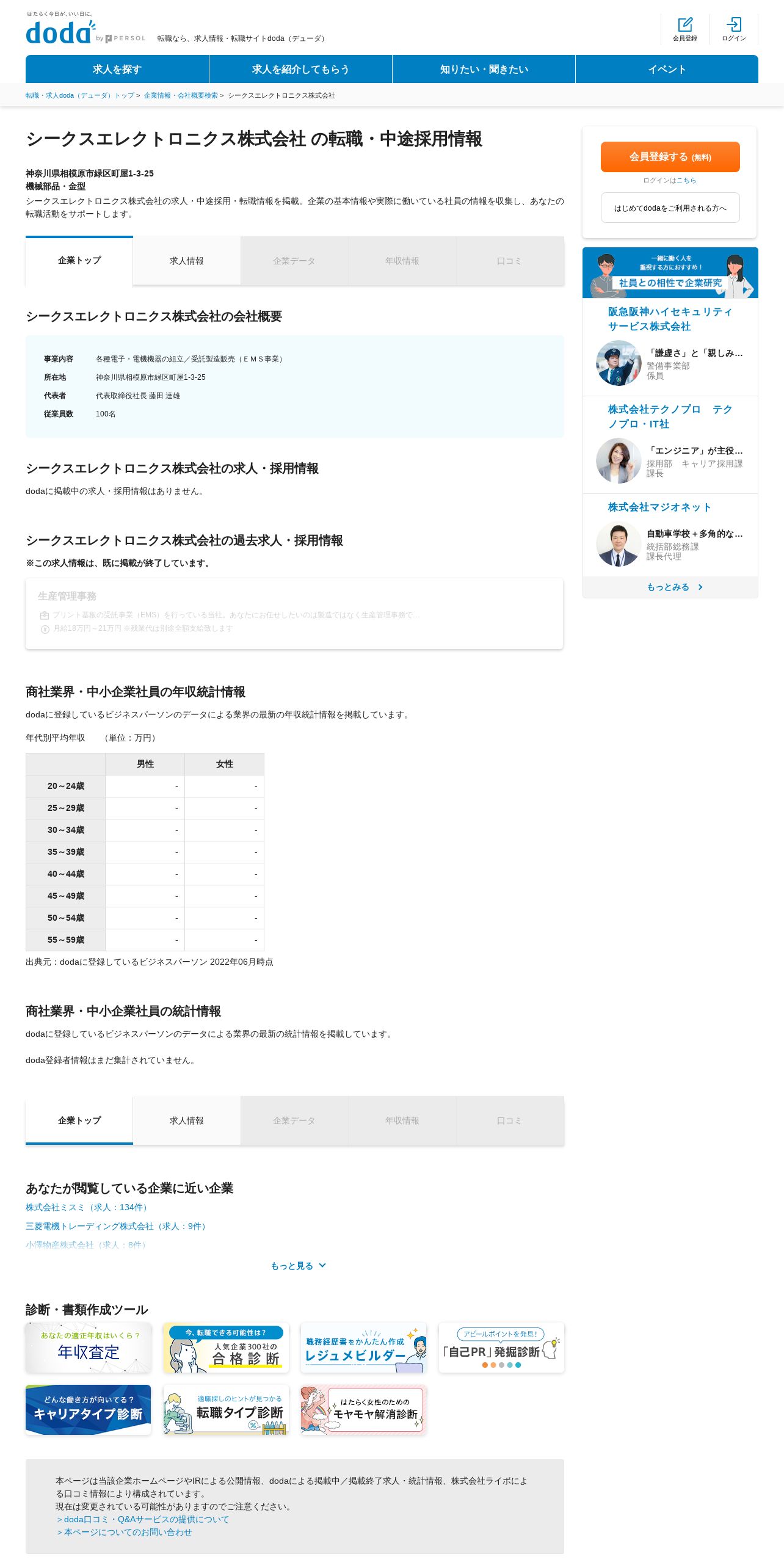Image resolution: width=784 pixels, height=1568 pixels.
Task: Open past job 生産管理事務 card
Action: click(294, 614)
